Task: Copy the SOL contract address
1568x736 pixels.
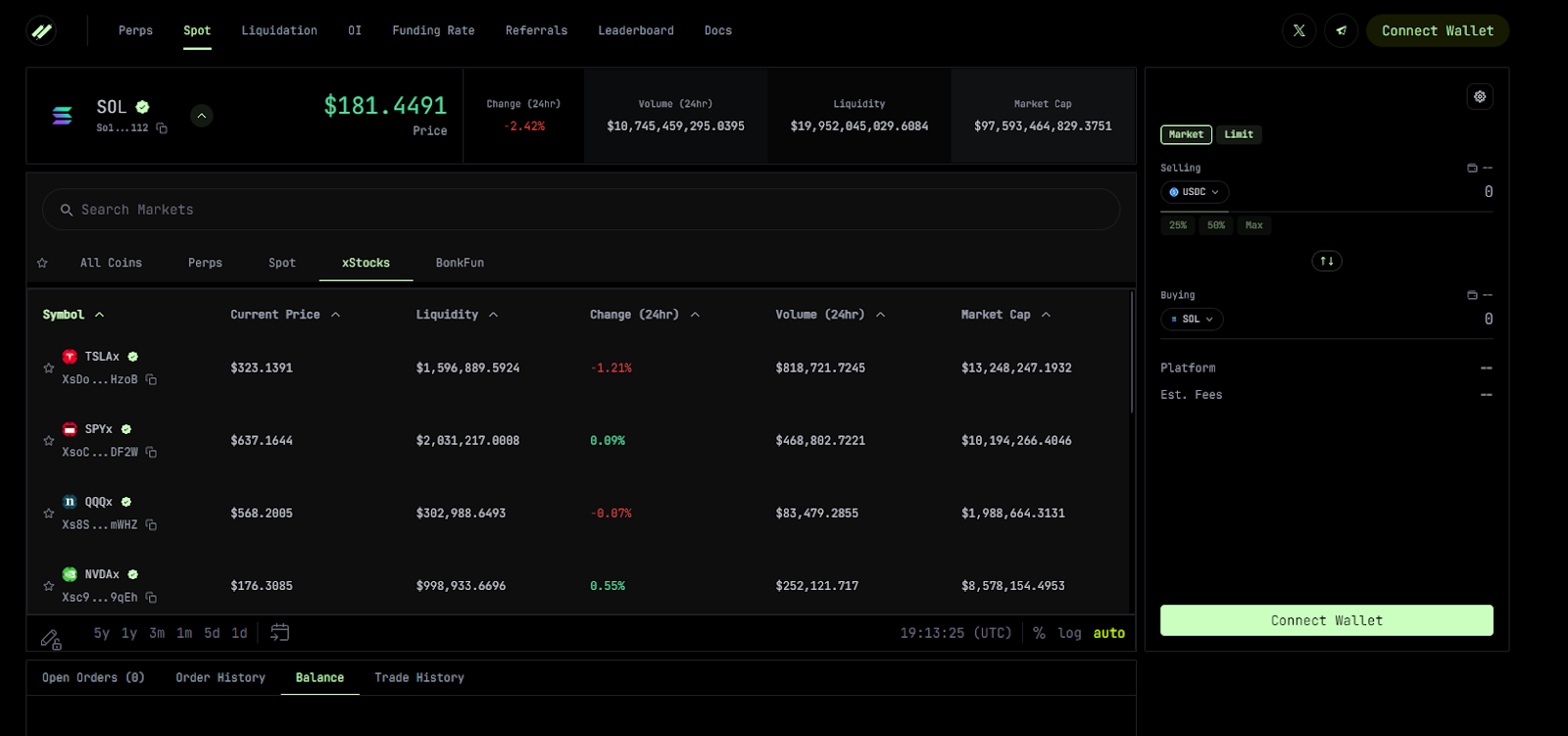Action: (x=162, y=128)
